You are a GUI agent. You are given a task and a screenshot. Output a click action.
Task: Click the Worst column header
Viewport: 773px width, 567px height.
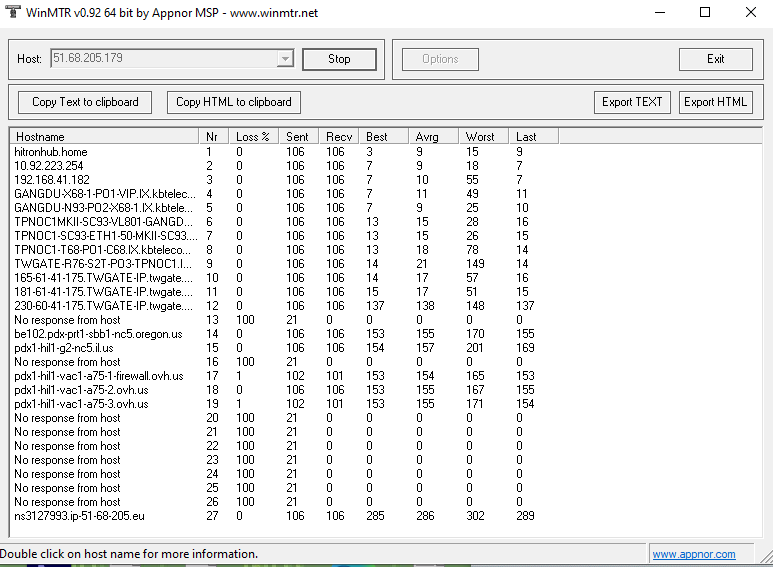pos(483,136)
